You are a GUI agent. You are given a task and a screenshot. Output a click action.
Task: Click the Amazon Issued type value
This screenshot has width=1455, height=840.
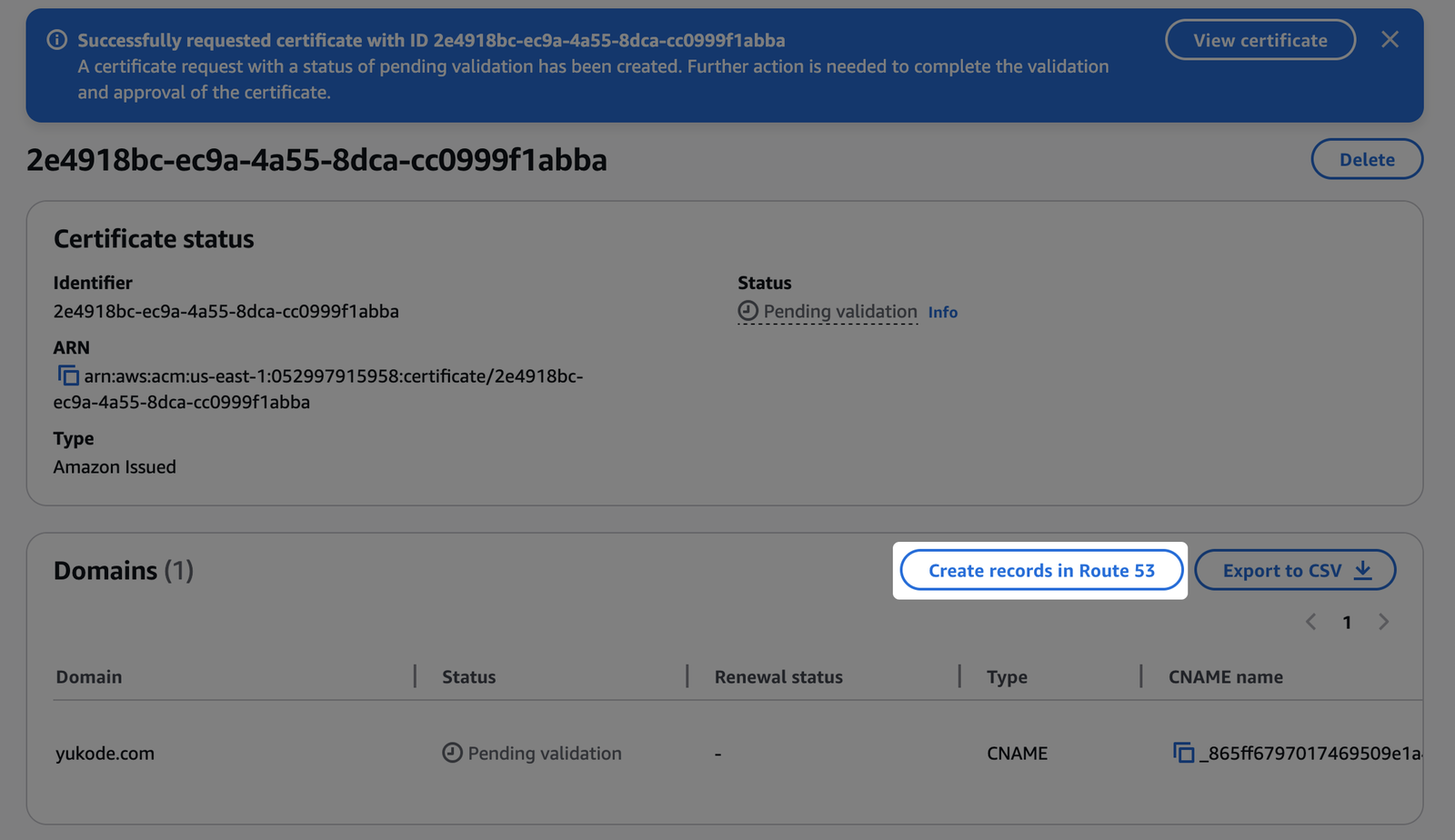coord(115,466)
